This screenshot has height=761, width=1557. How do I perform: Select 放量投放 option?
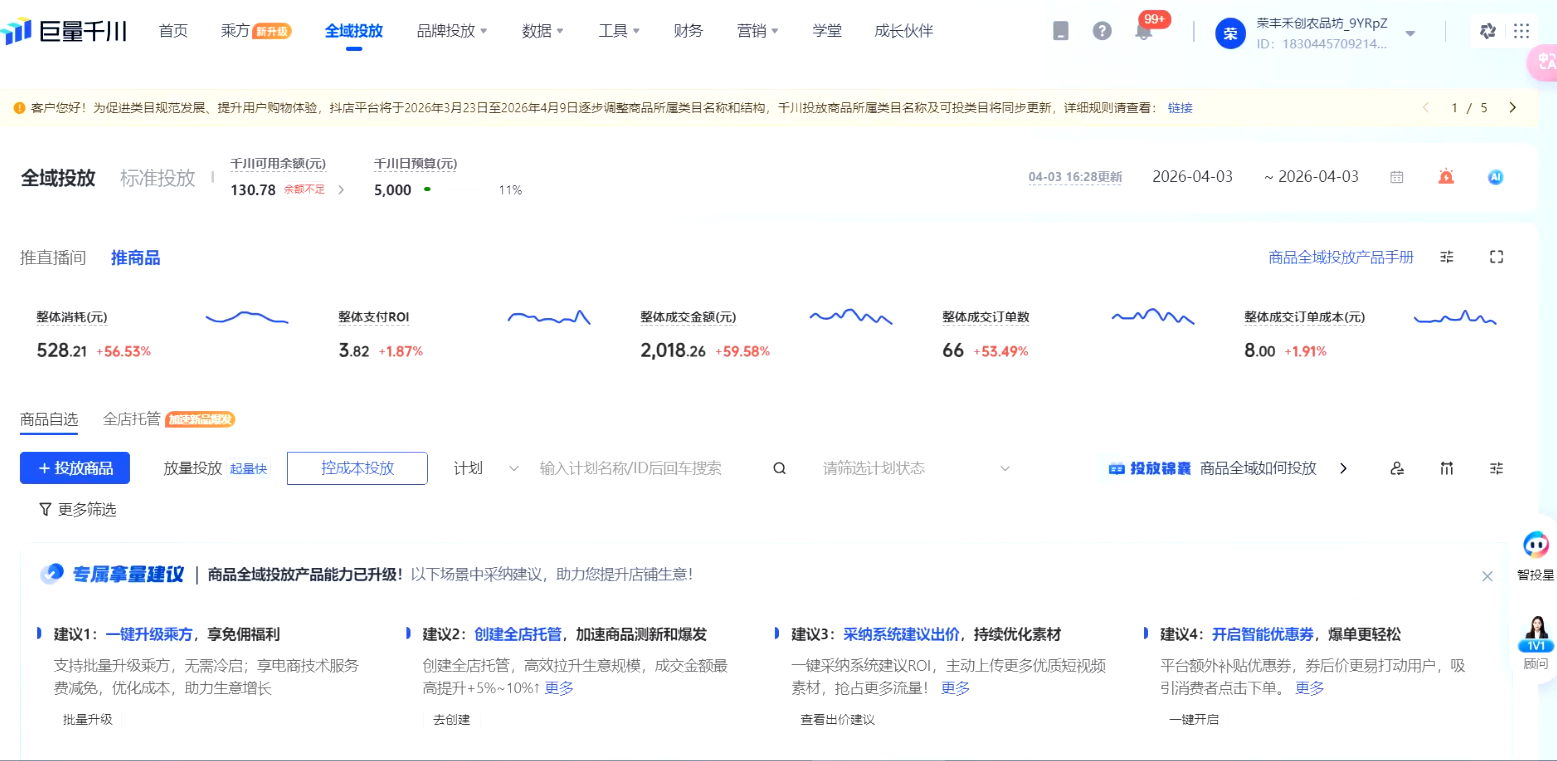193,468
